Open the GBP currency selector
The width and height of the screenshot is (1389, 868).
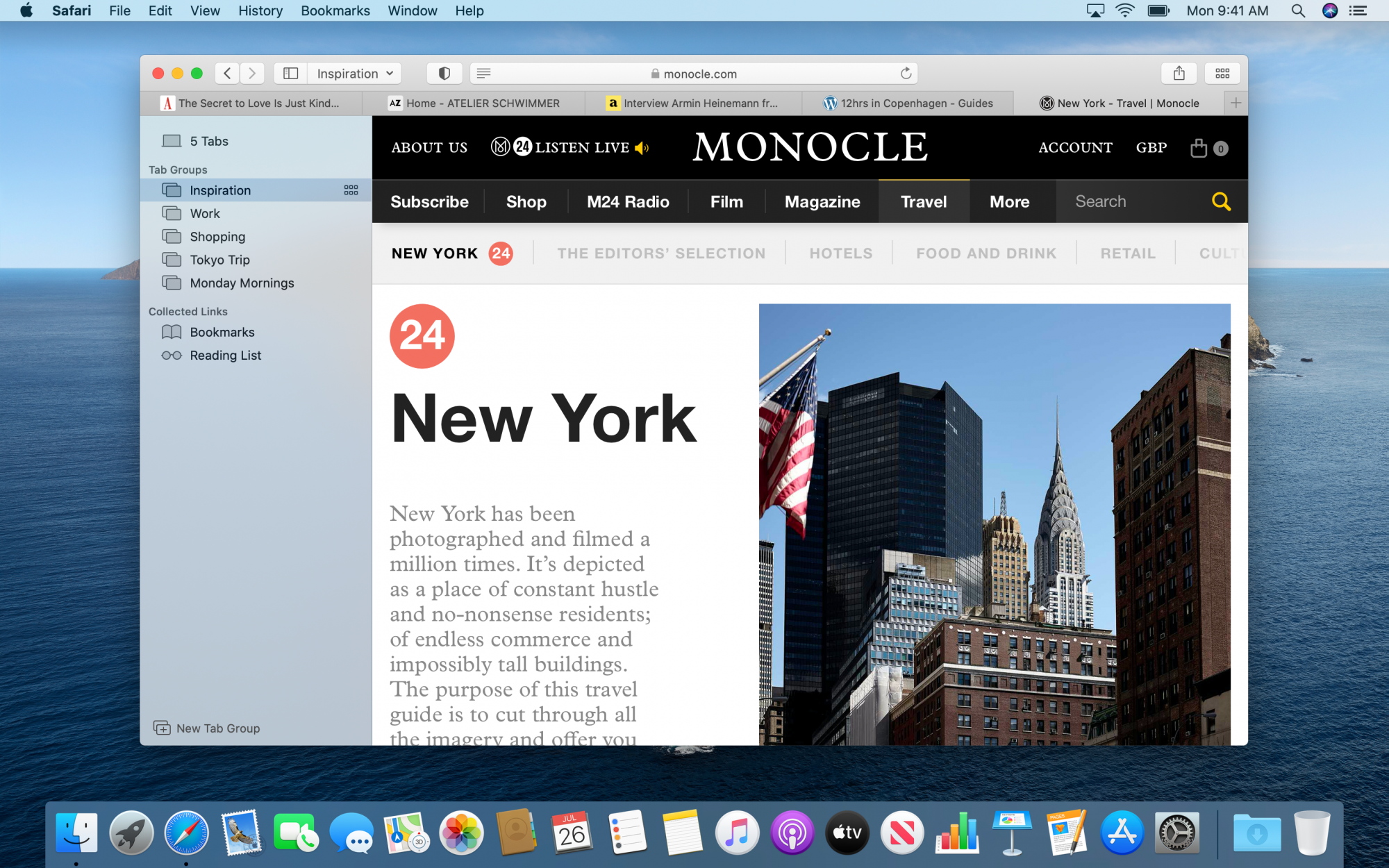[x=1151, y=147]
